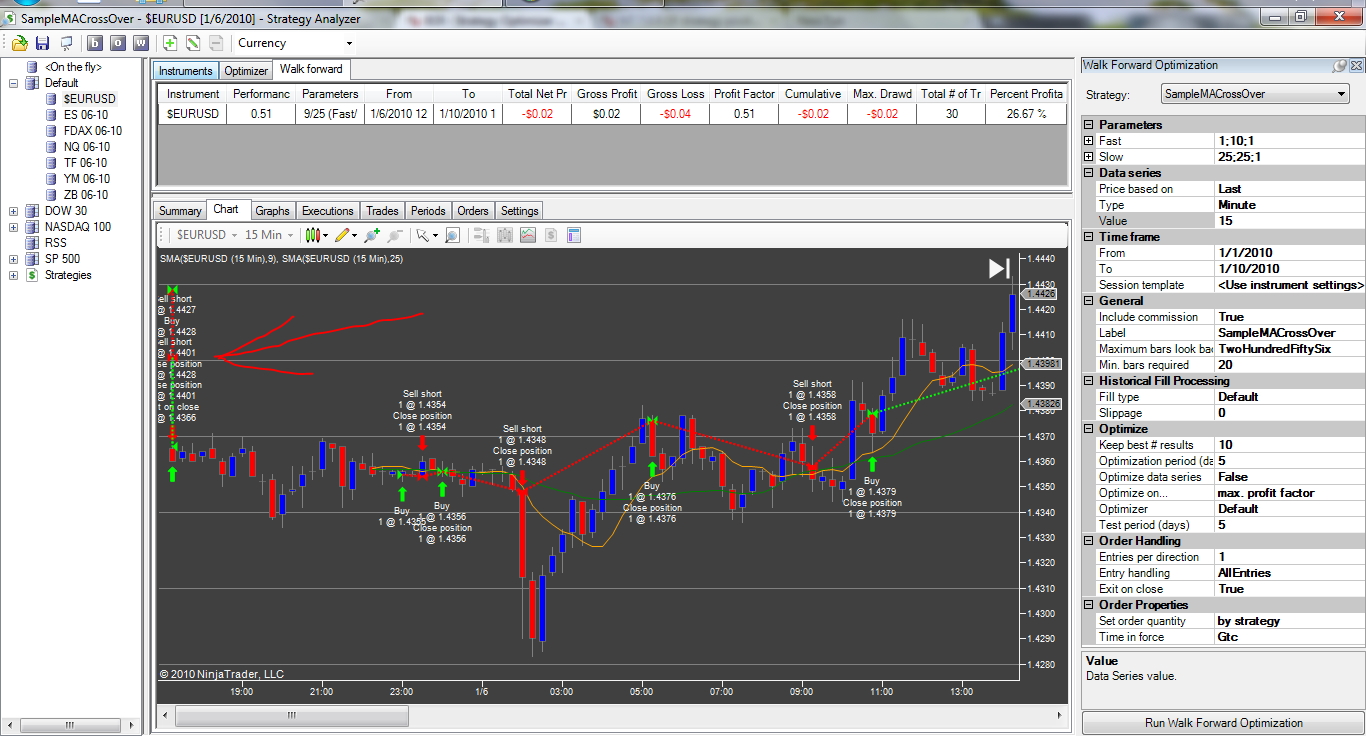1366x736 pixels.
Task: Collapse the Historical Fill Processing section
Action: (x=1089, y=381)
